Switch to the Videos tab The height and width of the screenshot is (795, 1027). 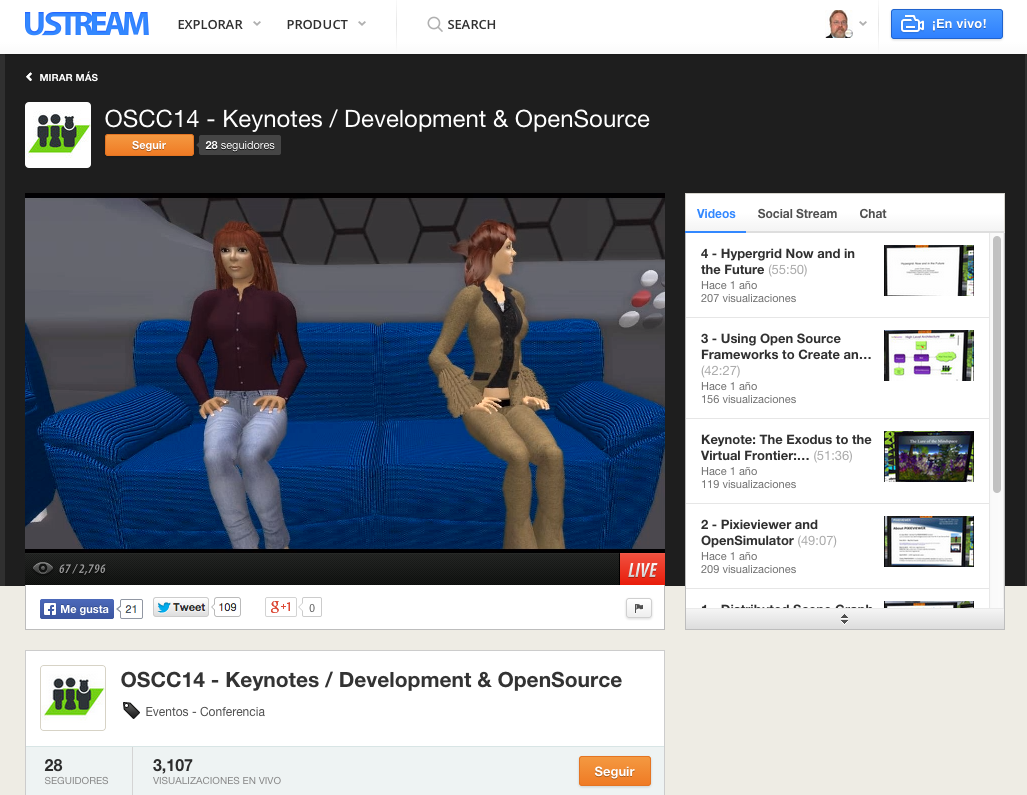point(716,213)
